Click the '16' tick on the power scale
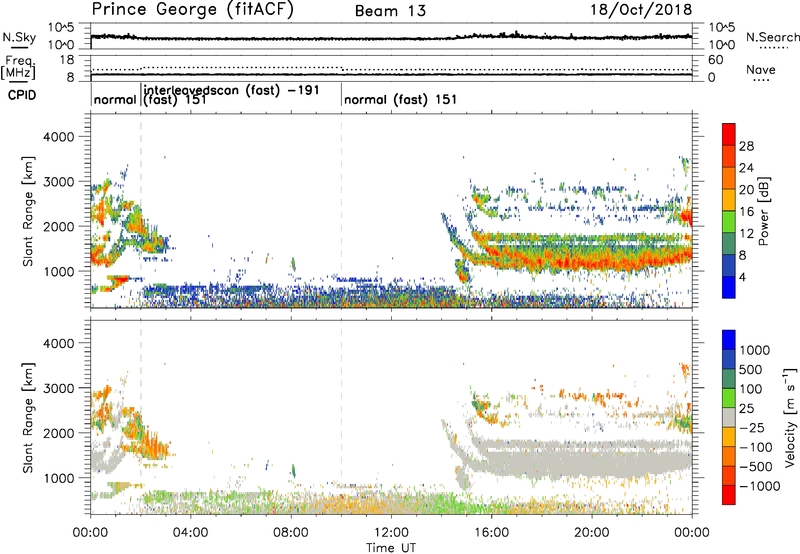Viewport: 800px width, 554px height. pos(746,212)
